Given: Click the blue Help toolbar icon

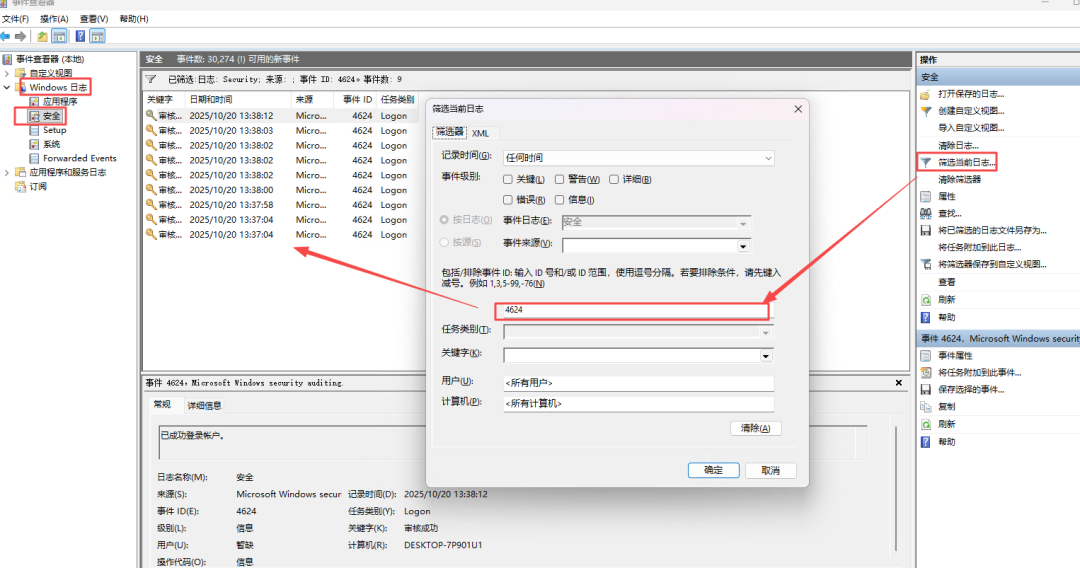Looking at the screenshot, I should point(81,36).
